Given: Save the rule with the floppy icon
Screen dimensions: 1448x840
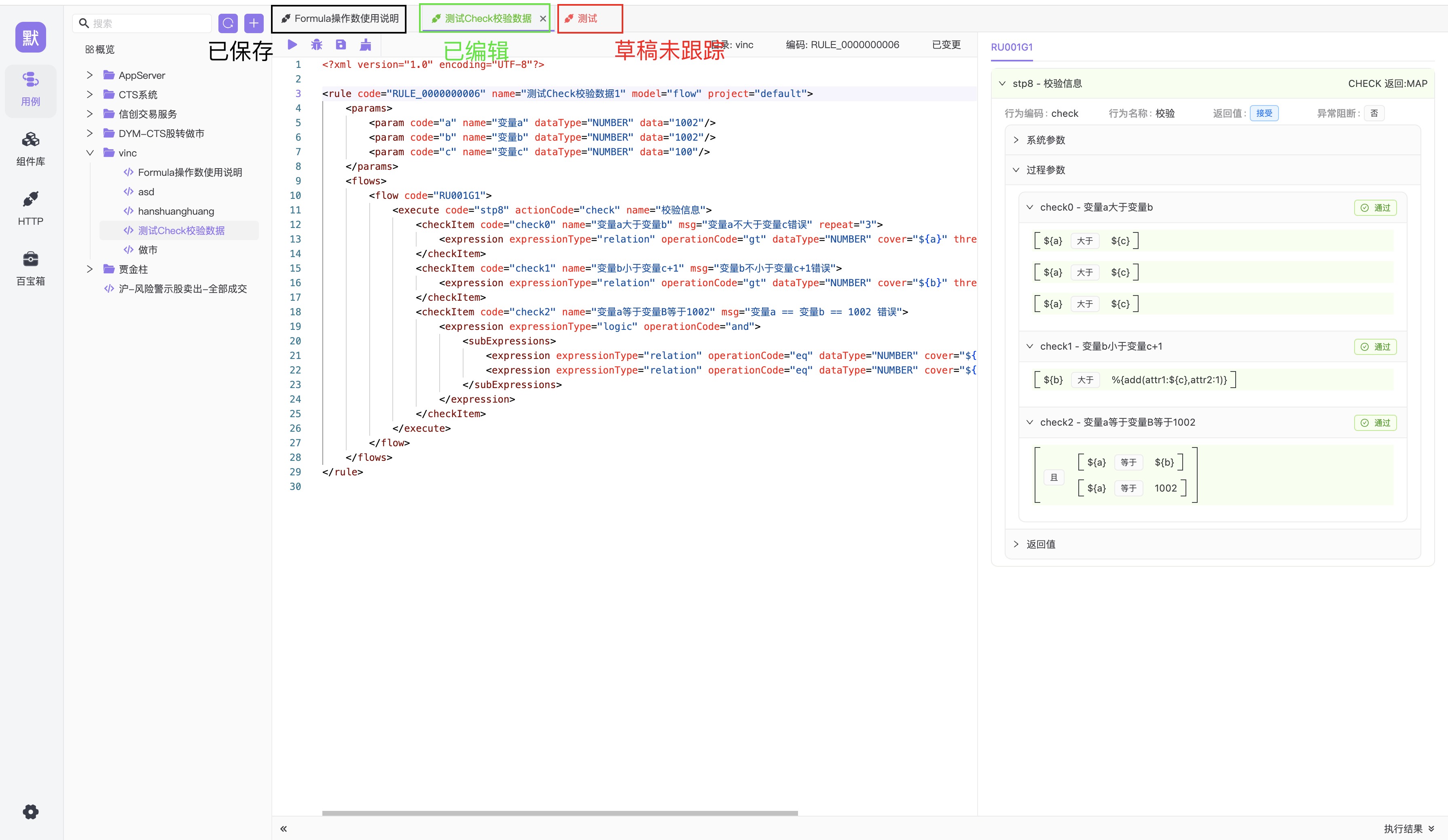Looking at the screenshot, I should pyautogui.click(x=341, y=44).
